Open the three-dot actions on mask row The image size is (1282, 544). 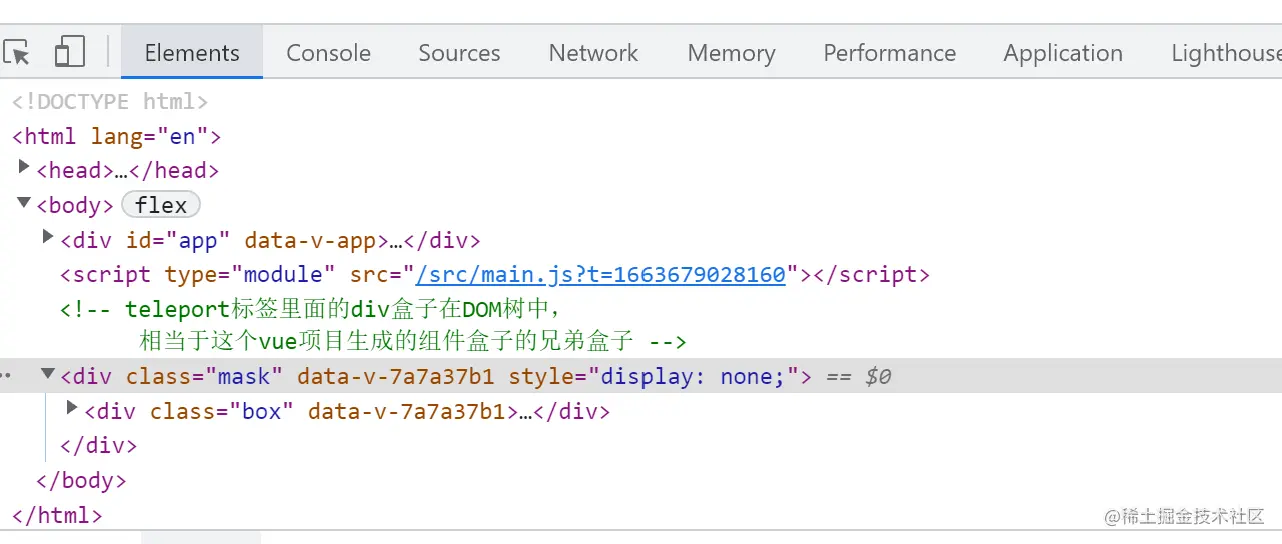pos(6,377)
